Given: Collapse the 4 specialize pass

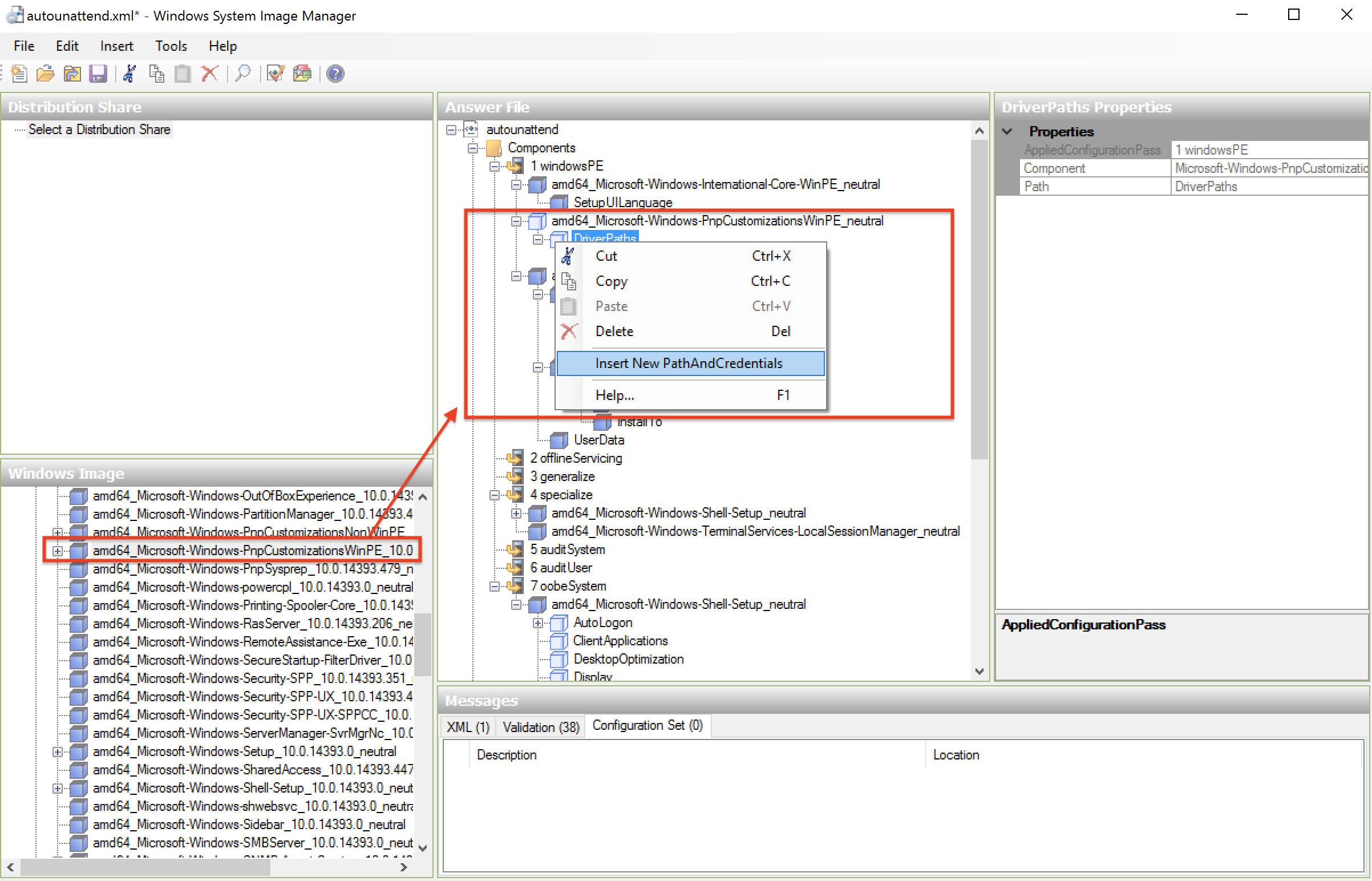Looking at the screenshot, I should (495, 495).
